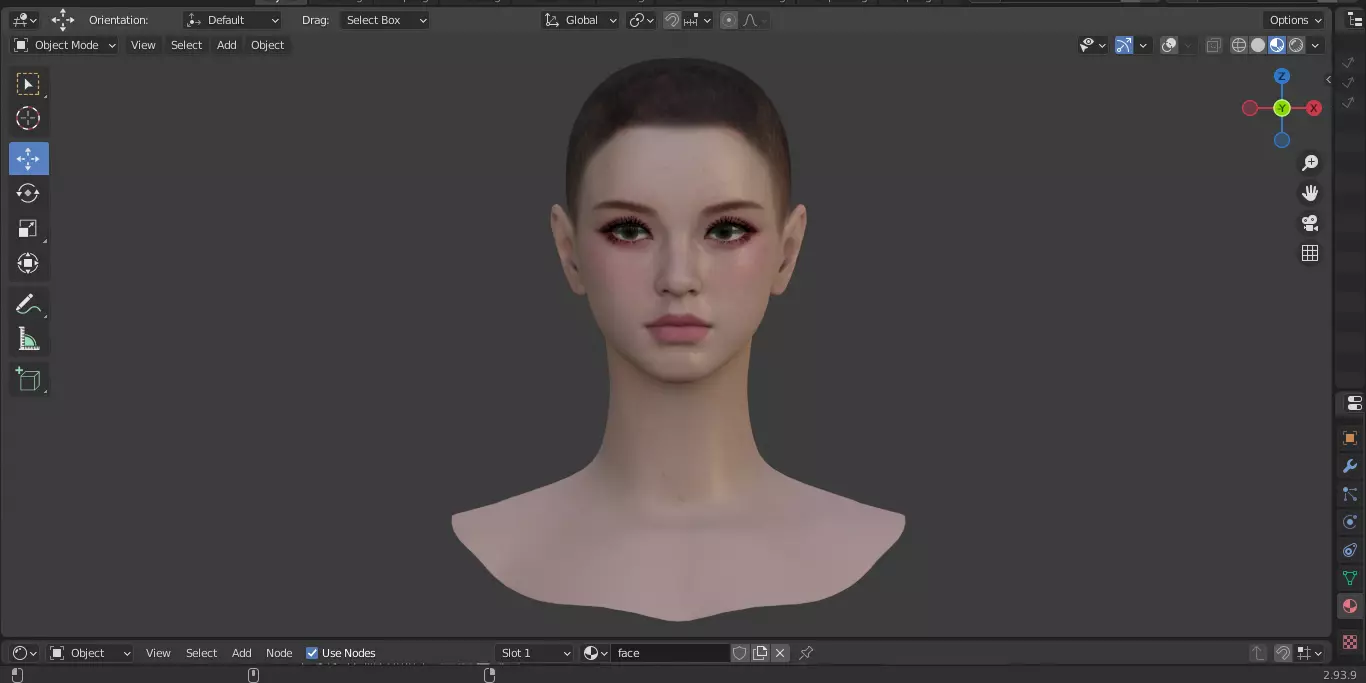Viewport: 1366px width, 683px height.
Task: Toggle proportional editing button
Action: (x=729, y=20)
